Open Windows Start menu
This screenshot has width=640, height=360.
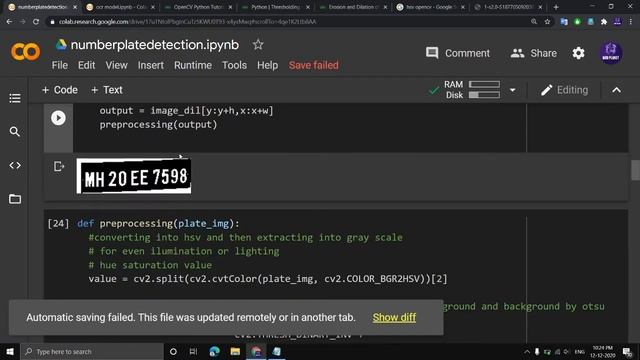pos(10,351)
